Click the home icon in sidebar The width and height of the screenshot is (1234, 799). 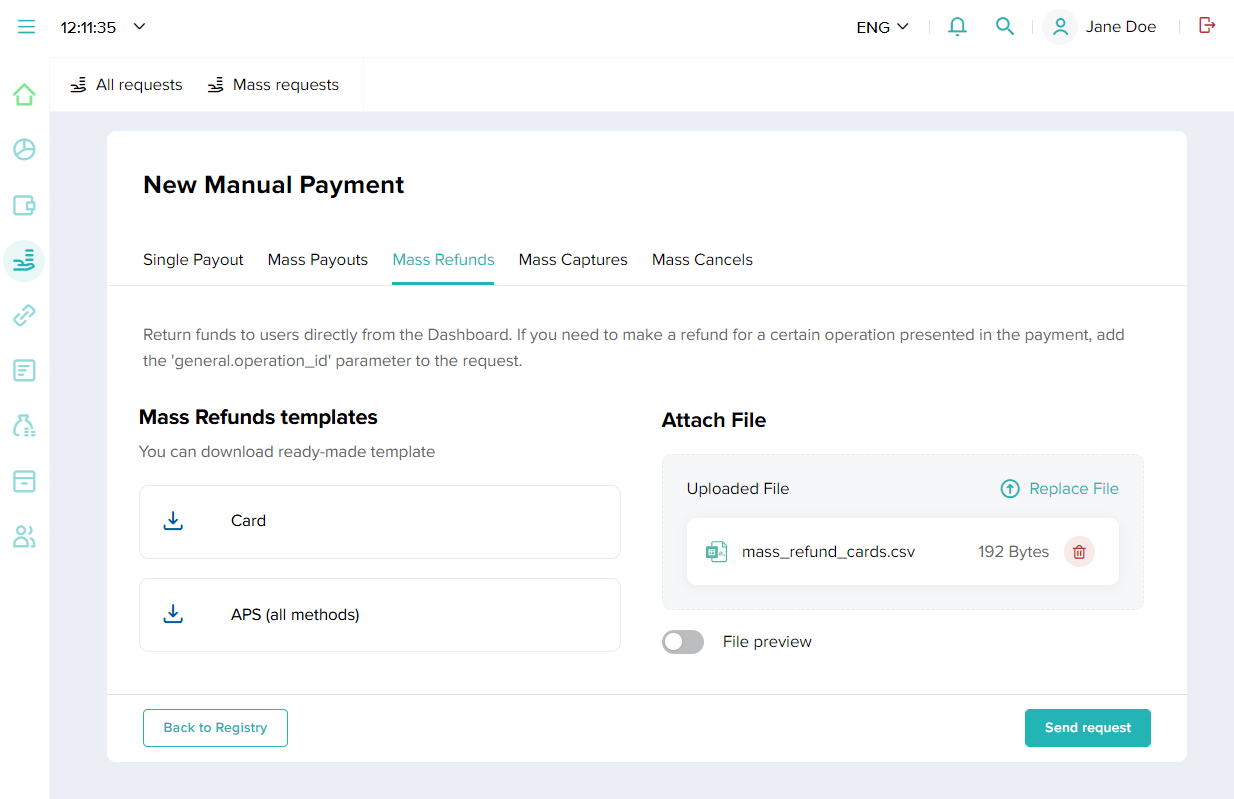point(24,95)
